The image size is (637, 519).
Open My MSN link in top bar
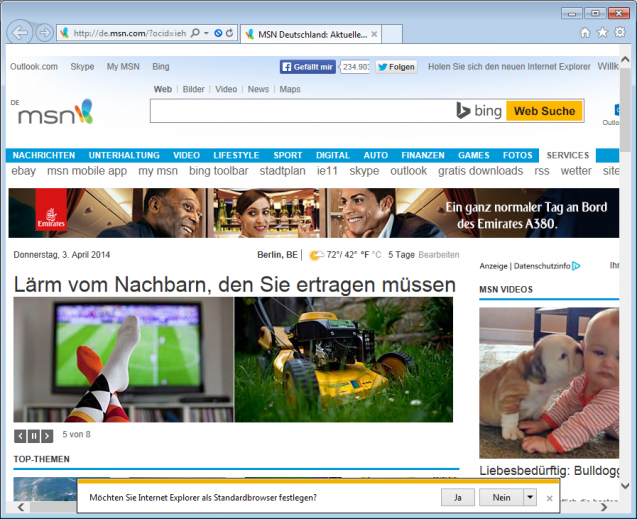click(123, 67)
